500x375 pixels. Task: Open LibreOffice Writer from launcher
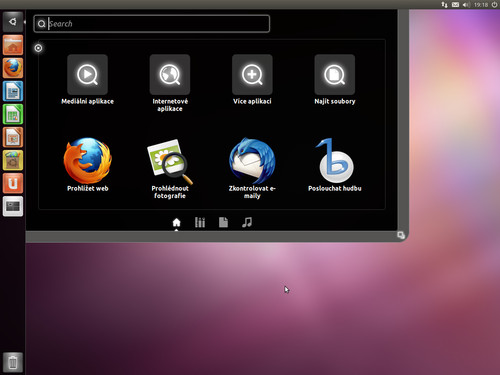(x=13, y=91)
